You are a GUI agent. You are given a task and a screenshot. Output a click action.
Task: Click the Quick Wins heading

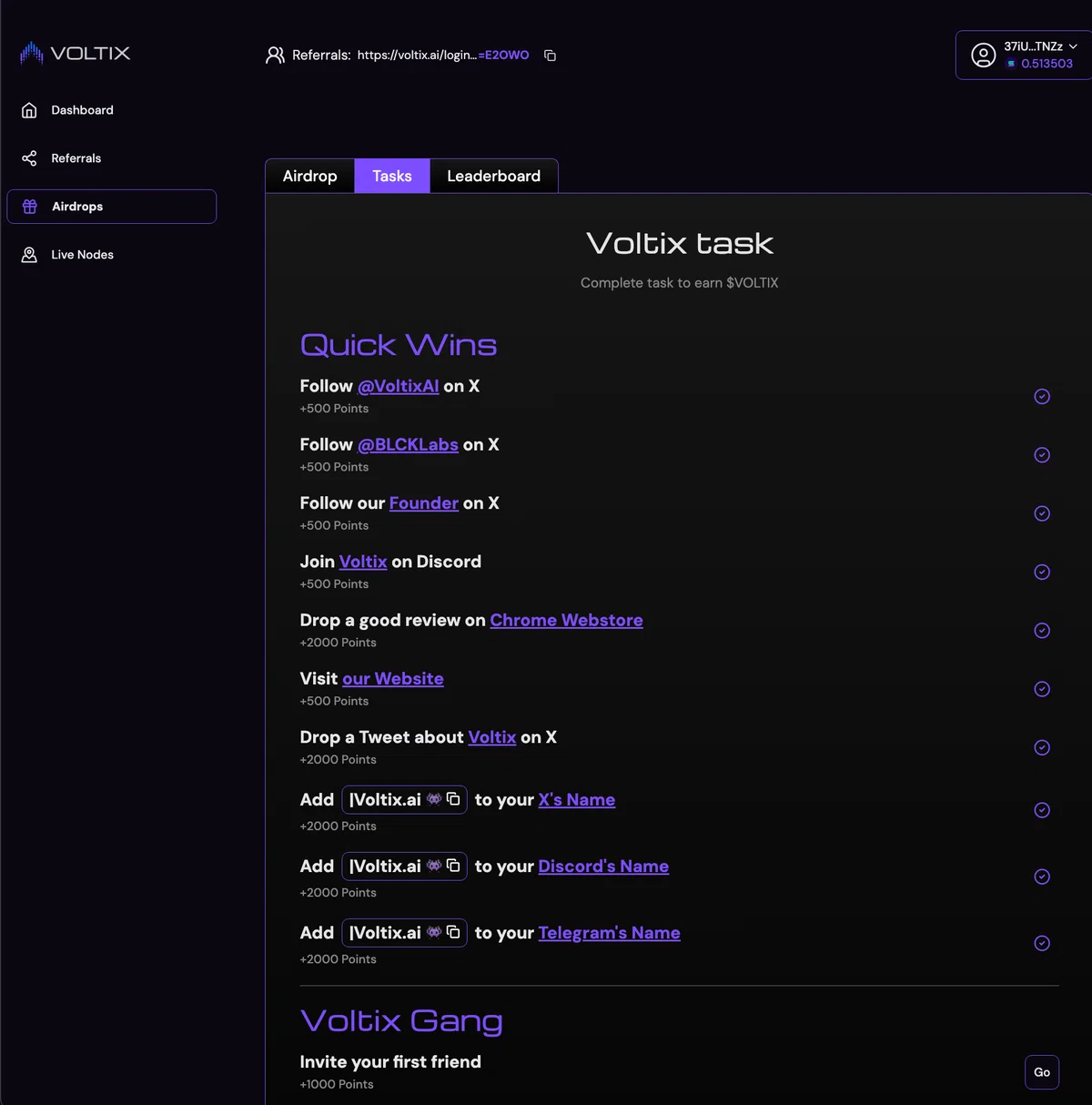click(399, 345)
